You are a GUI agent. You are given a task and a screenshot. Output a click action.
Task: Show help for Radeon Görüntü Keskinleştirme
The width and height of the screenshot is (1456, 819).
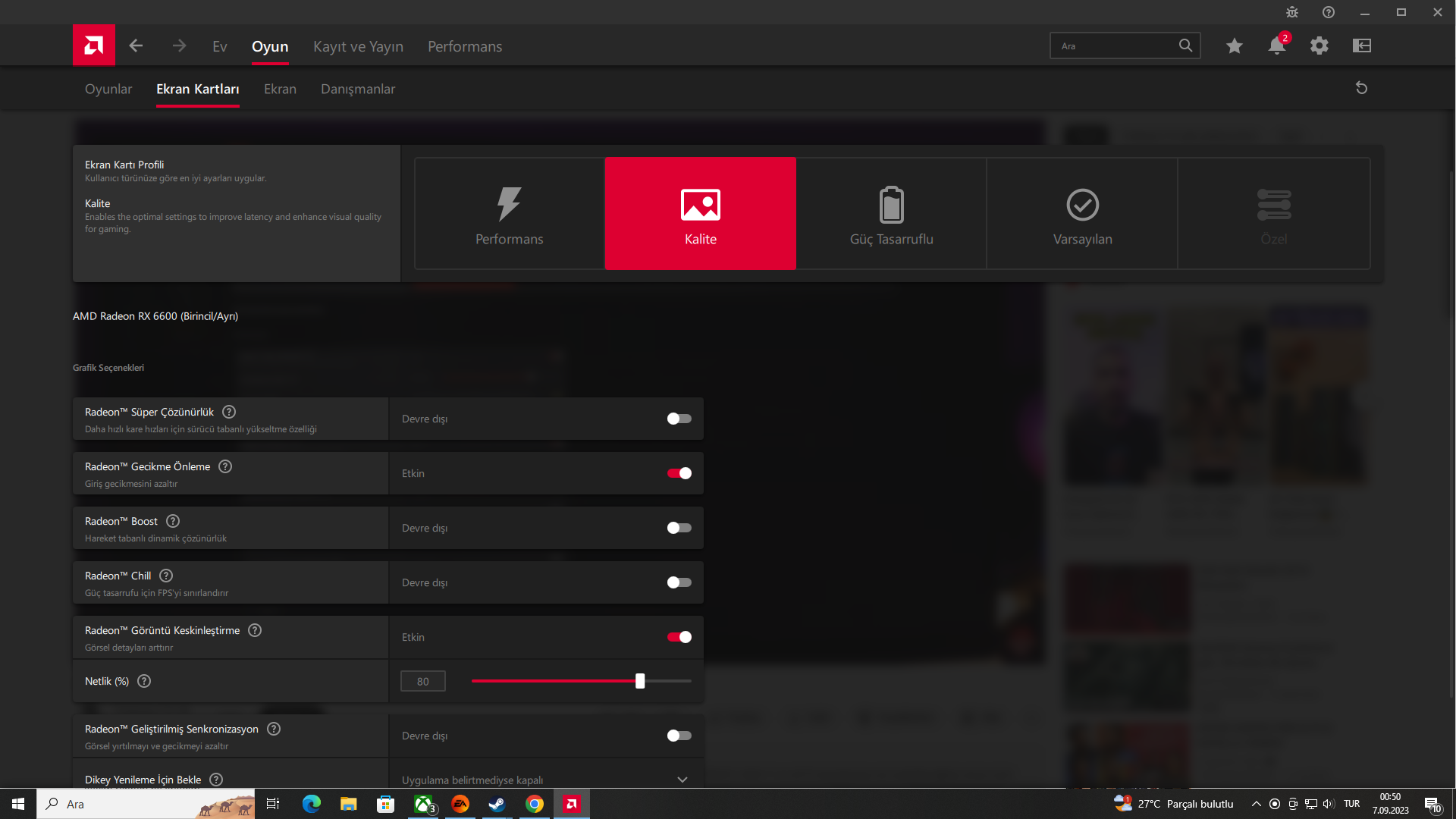(x=255, y=630)
